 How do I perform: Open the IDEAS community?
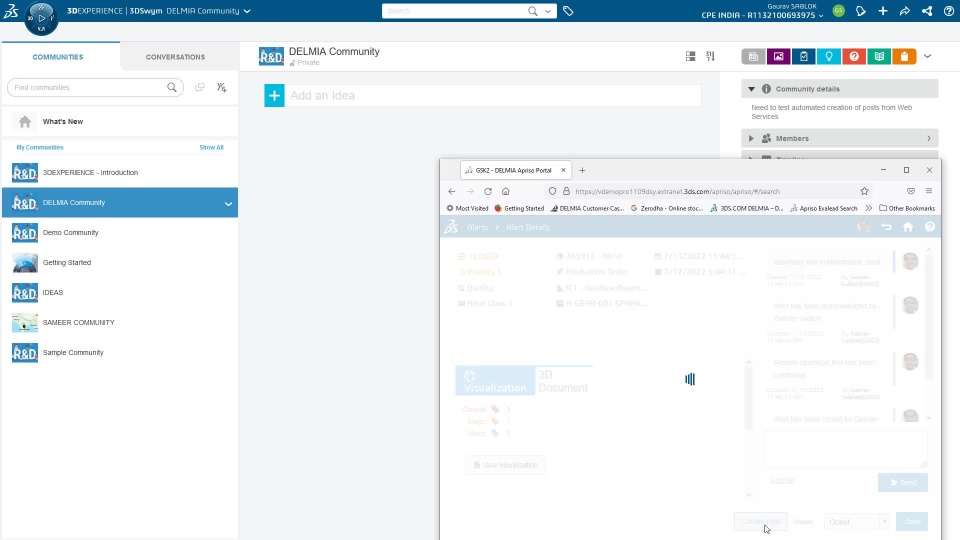click(120, 293)
